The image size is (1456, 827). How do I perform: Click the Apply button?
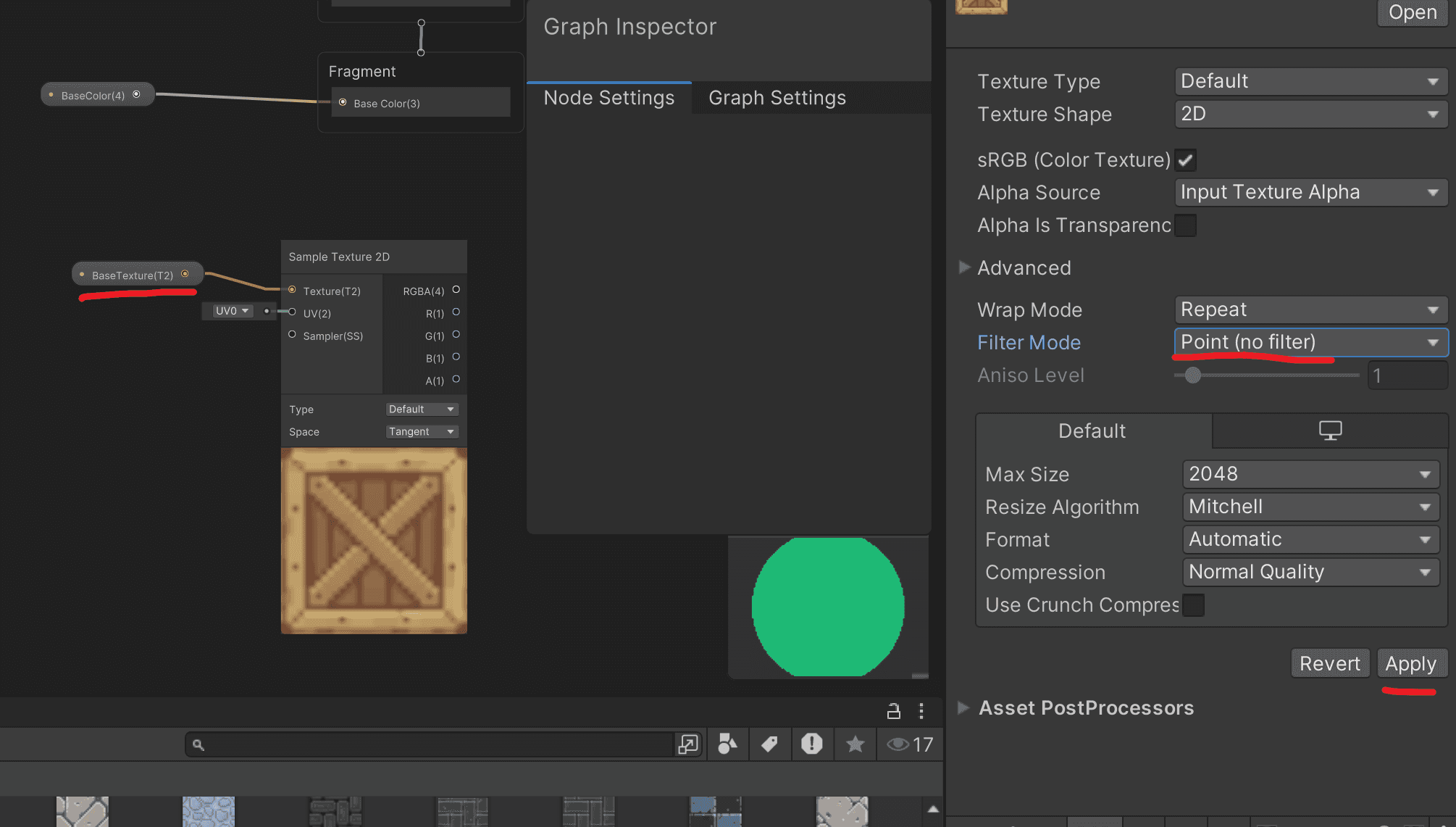click(x=1411, y=663)
